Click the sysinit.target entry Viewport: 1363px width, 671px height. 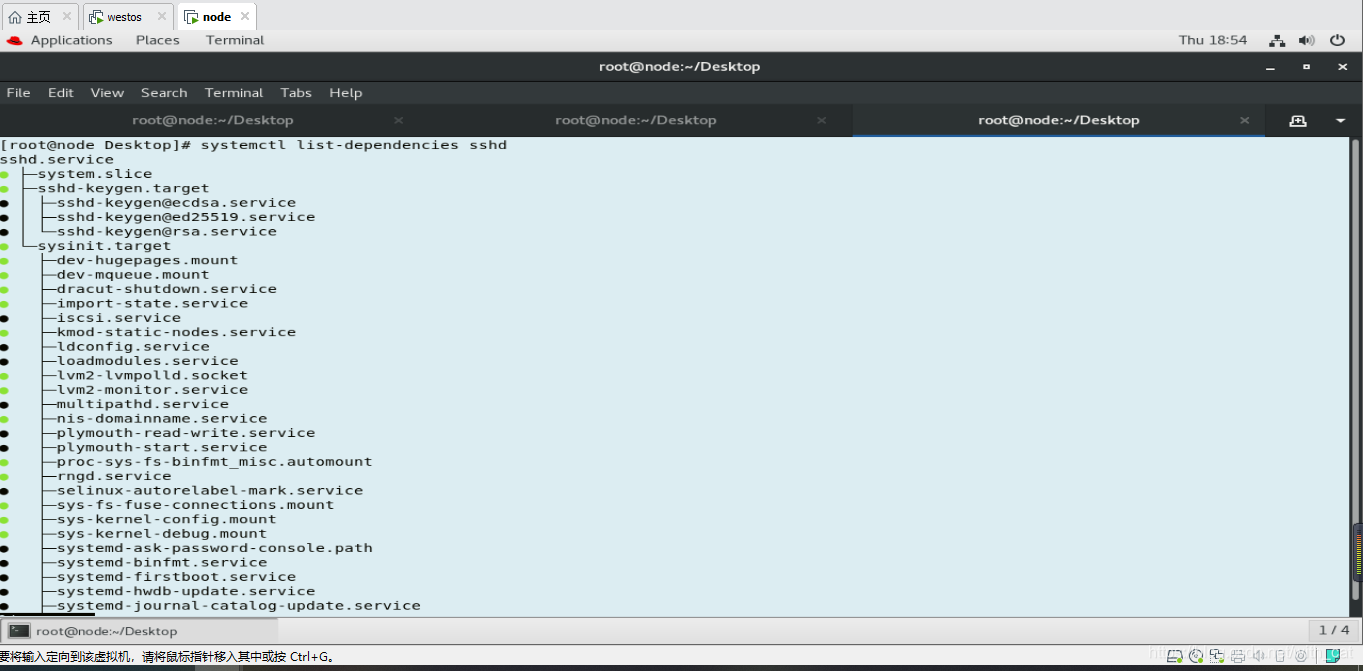tap(105, 246)
